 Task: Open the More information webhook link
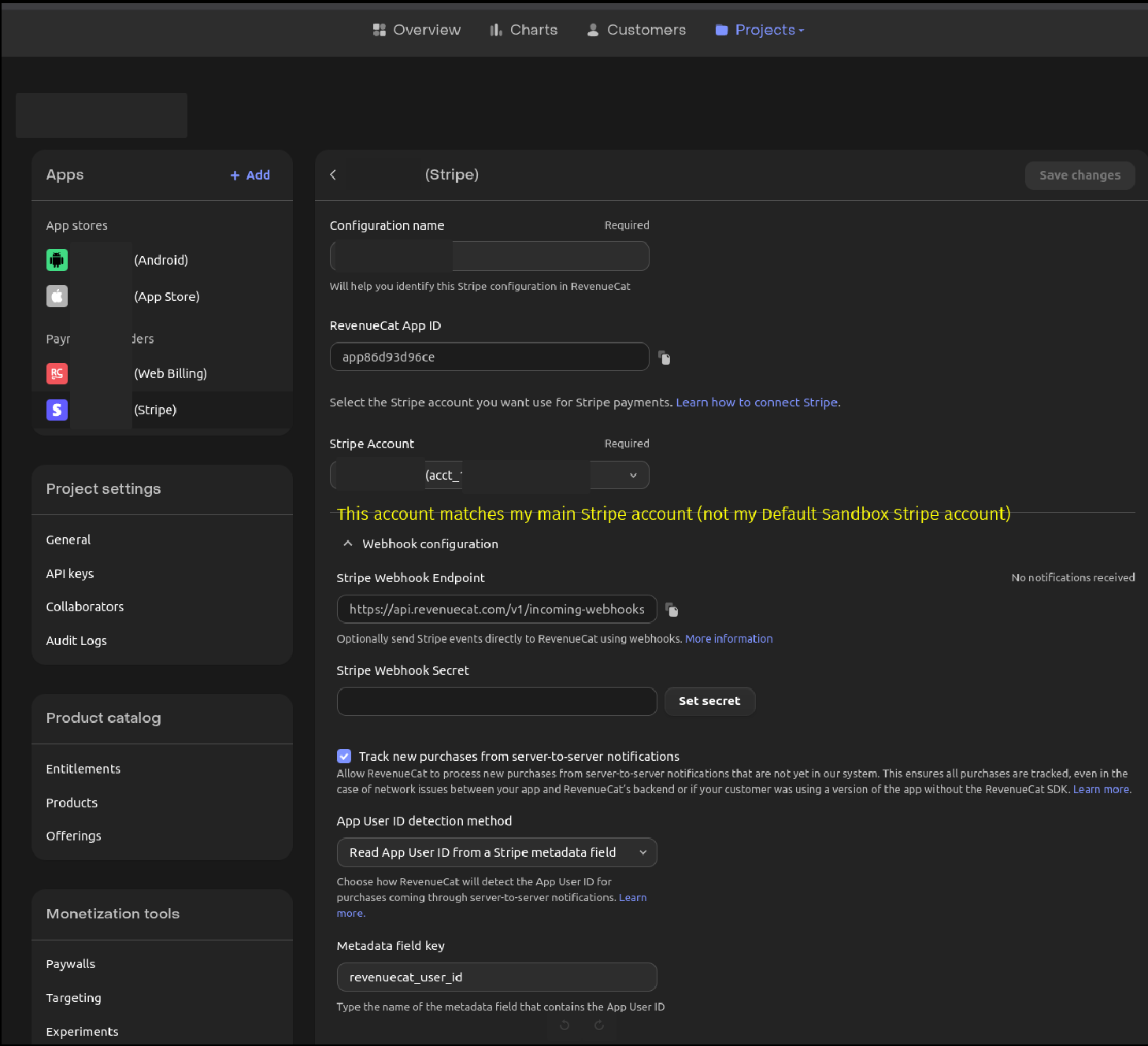tap(729, 639)
